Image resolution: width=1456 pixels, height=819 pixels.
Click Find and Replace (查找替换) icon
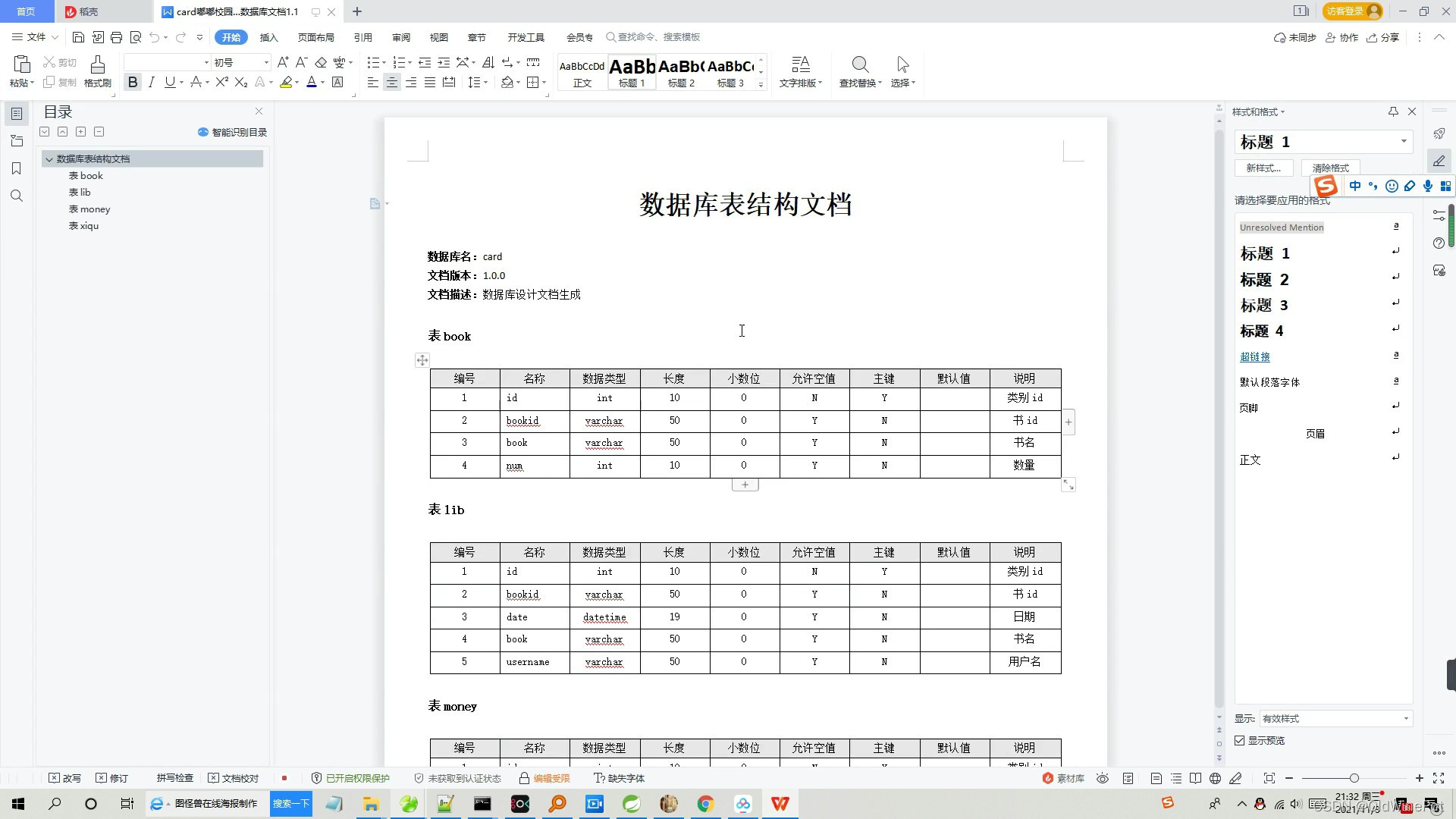click(860, 65)
